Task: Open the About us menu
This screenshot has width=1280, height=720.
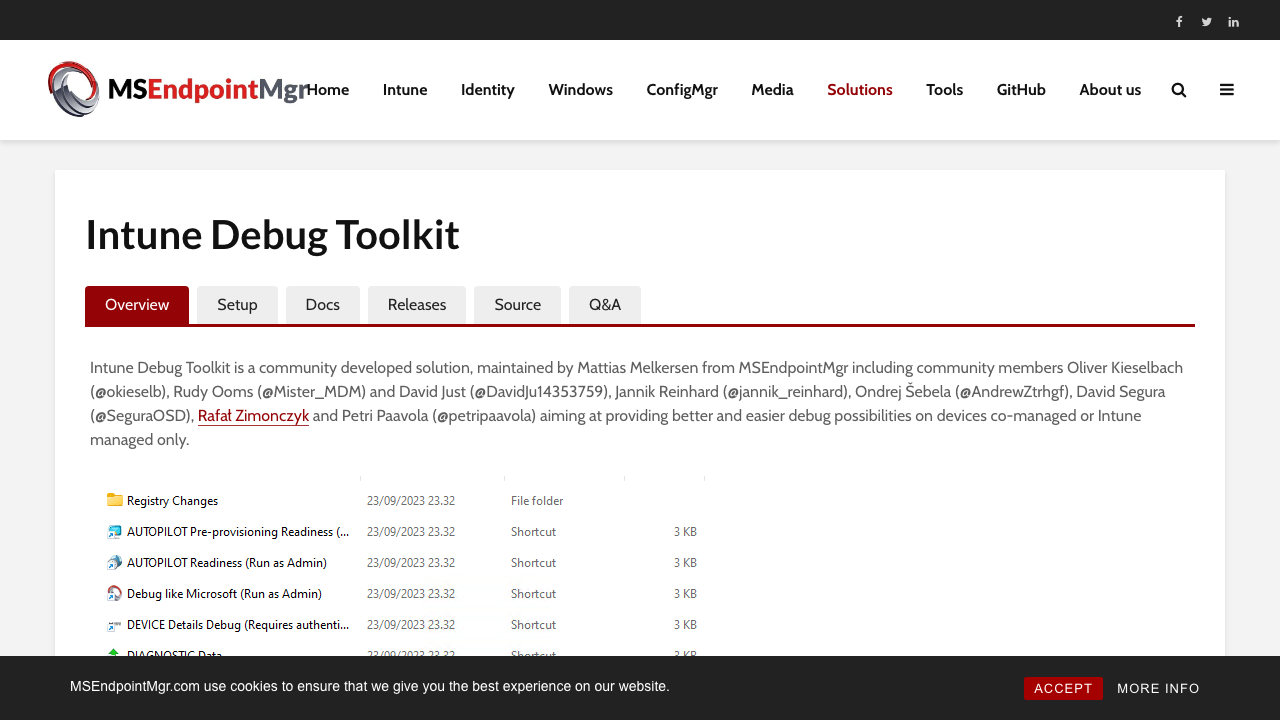Action: tap(1110, 90)
